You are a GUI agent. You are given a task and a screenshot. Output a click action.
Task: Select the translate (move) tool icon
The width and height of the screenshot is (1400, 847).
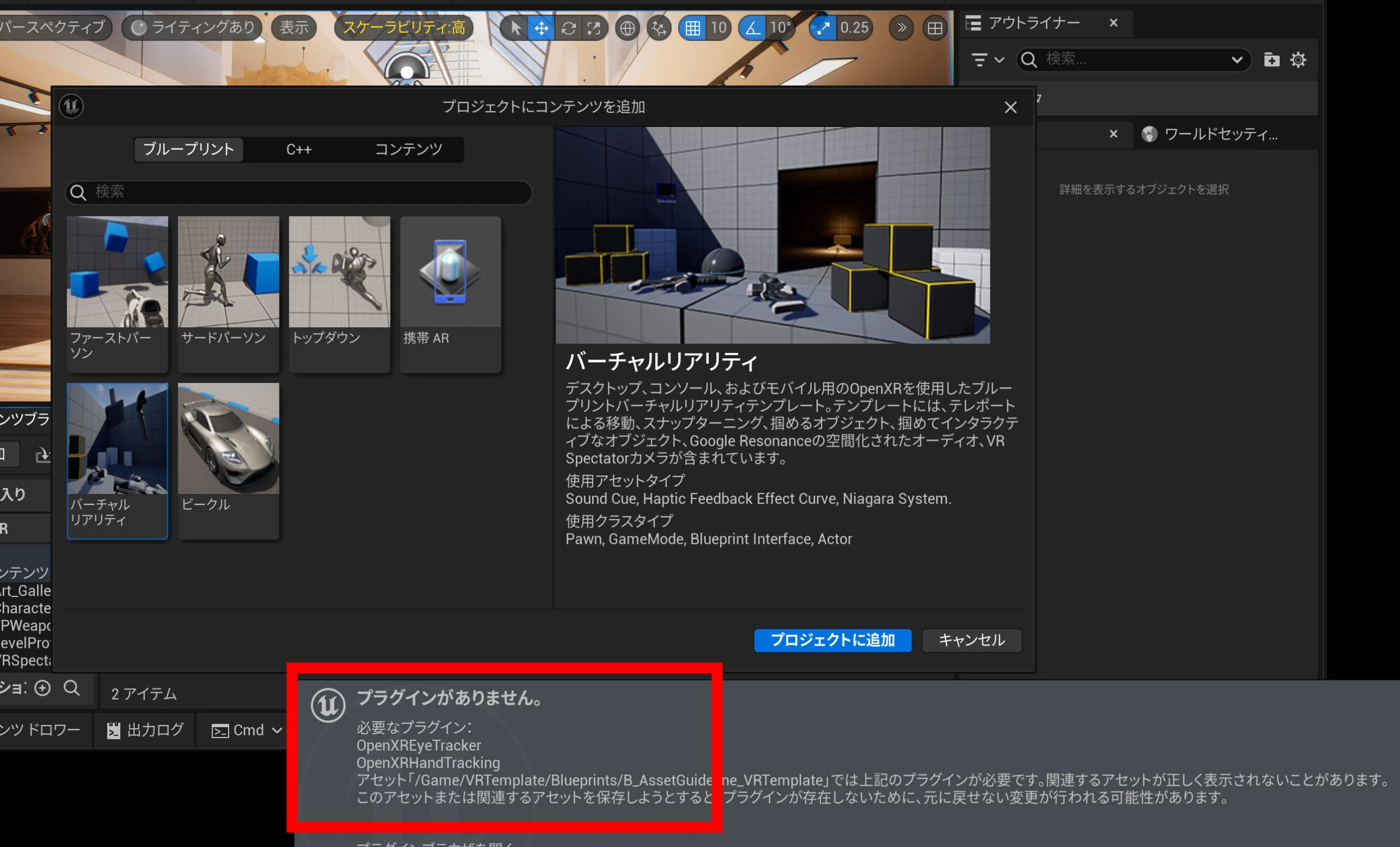541,28
